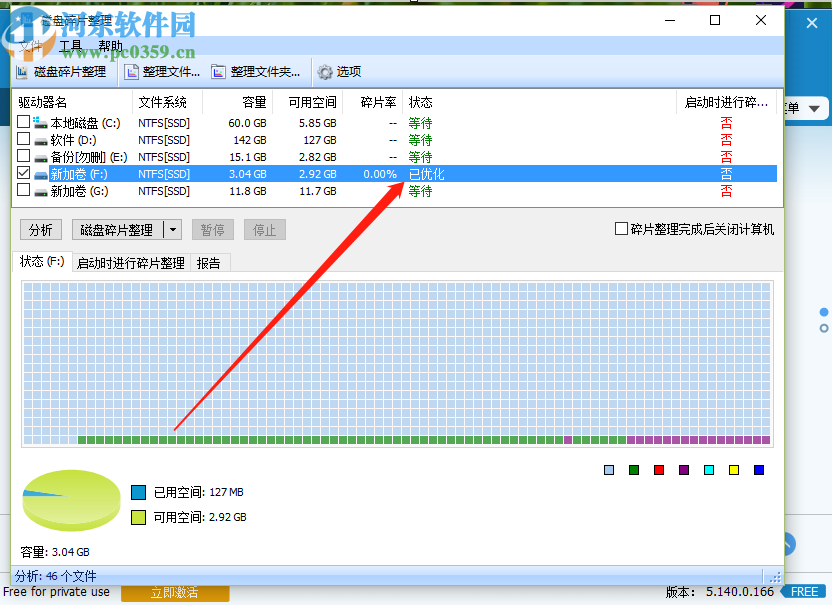This screenshot has height=605, width=832.
Task: Switch to the 启动时进行碎片整理 tab
Action: tap(131, 263)
